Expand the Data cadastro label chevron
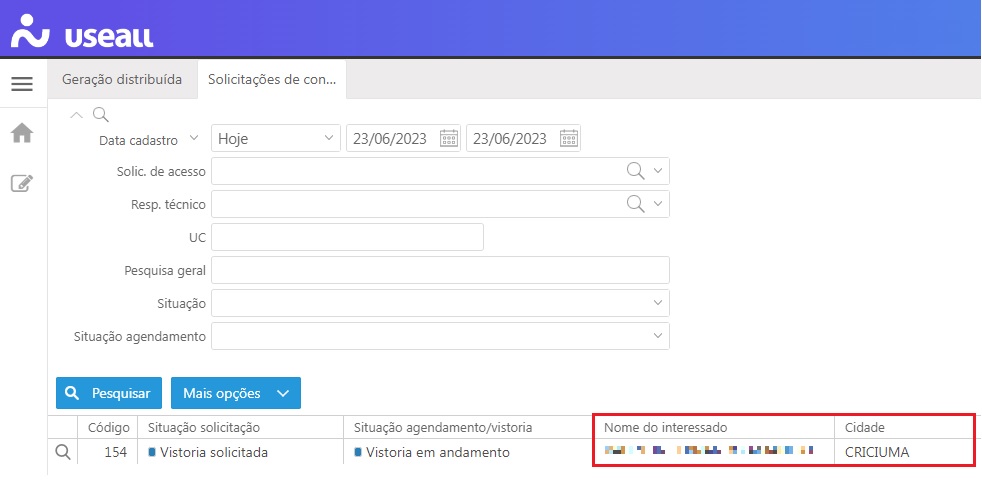The width and height of the screenshot is (982, 489). (x=194, y=138)
